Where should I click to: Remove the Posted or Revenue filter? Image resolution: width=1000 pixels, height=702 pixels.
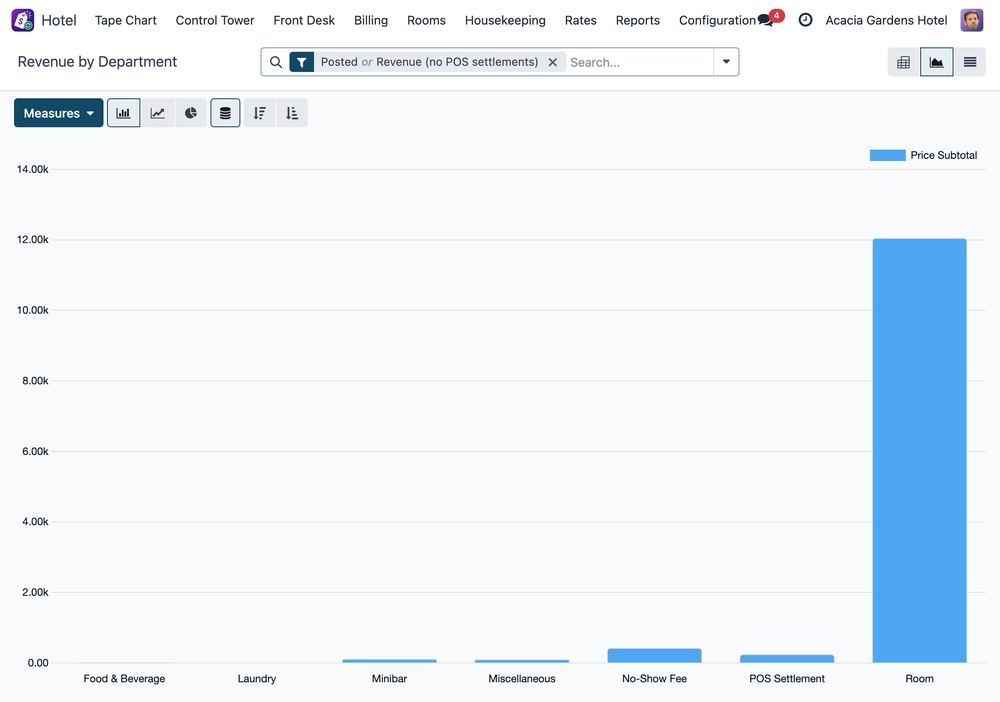click(x=553, y=62)
